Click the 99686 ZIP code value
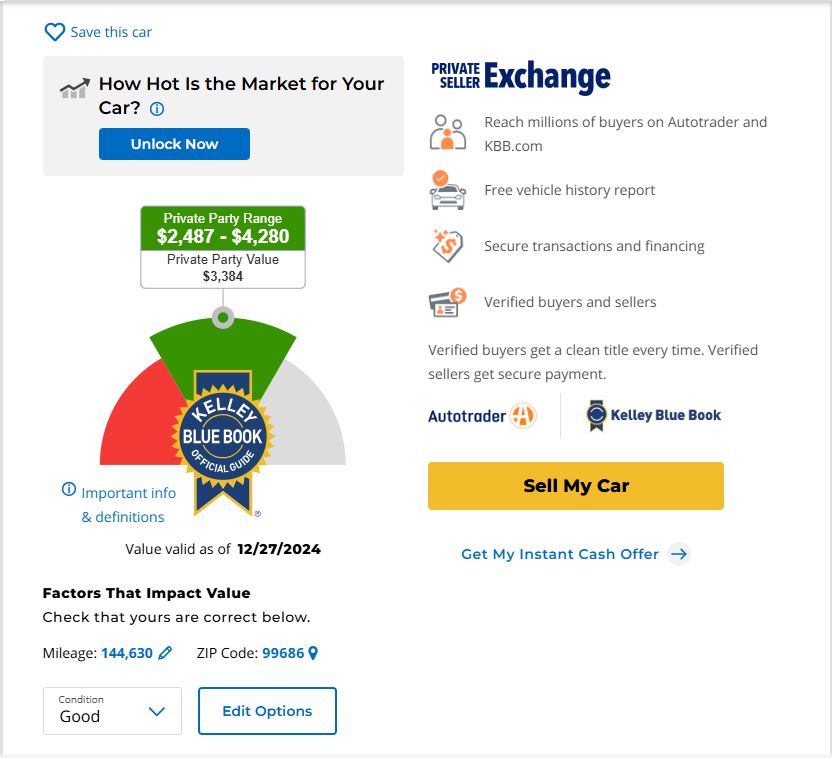 pyautogui.click(x=283, y=653)
